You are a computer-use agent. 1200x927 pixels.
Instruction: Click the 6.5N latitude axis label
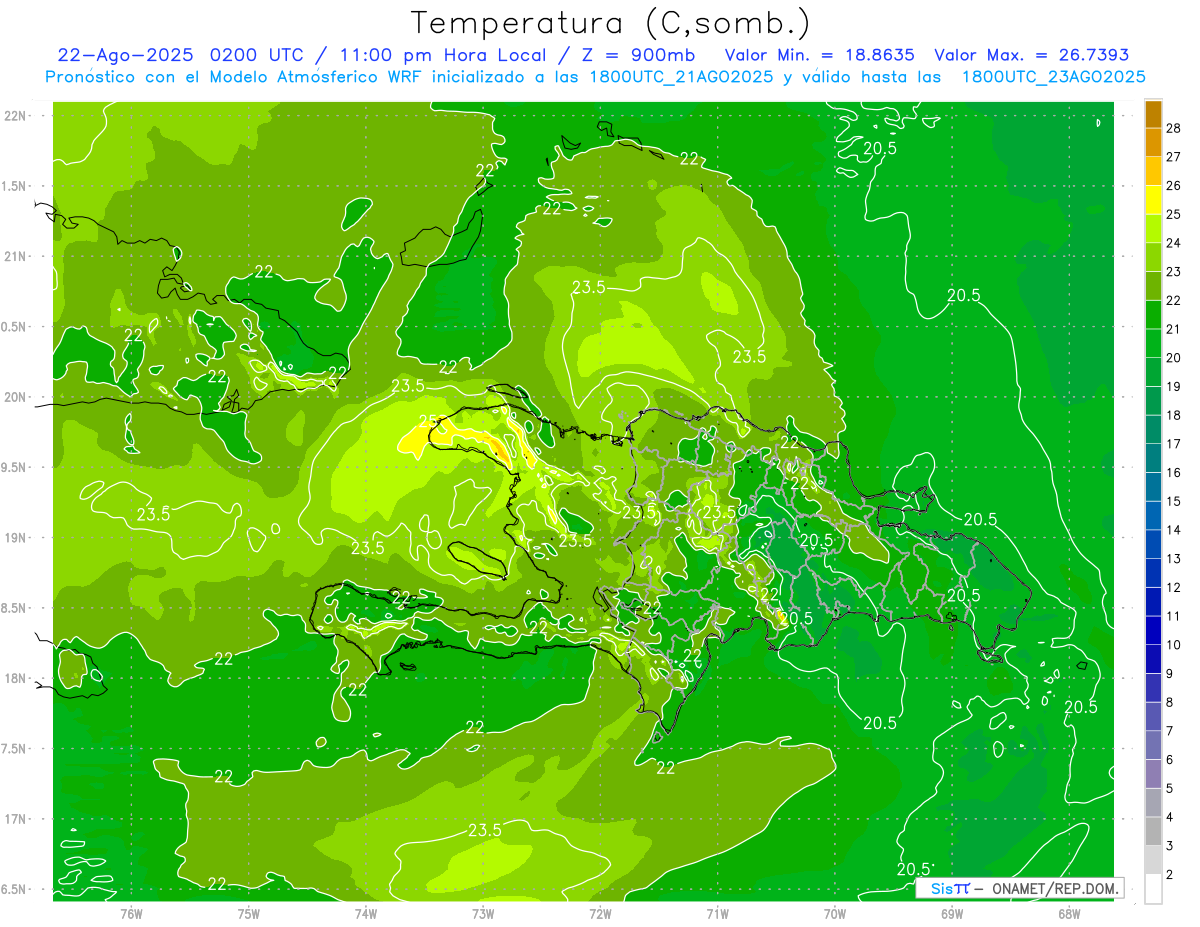pos(14,889)
